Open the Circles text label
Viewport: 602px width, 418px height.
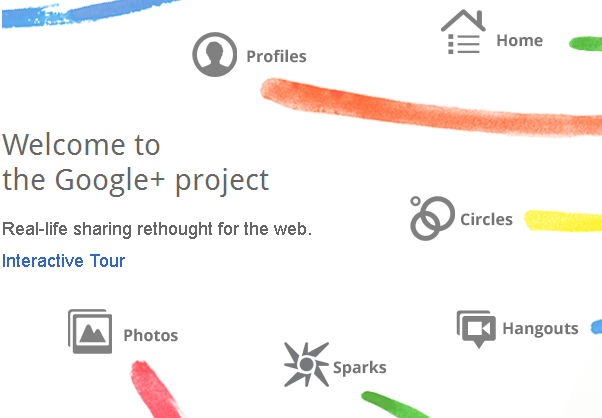tap(486, 220)
